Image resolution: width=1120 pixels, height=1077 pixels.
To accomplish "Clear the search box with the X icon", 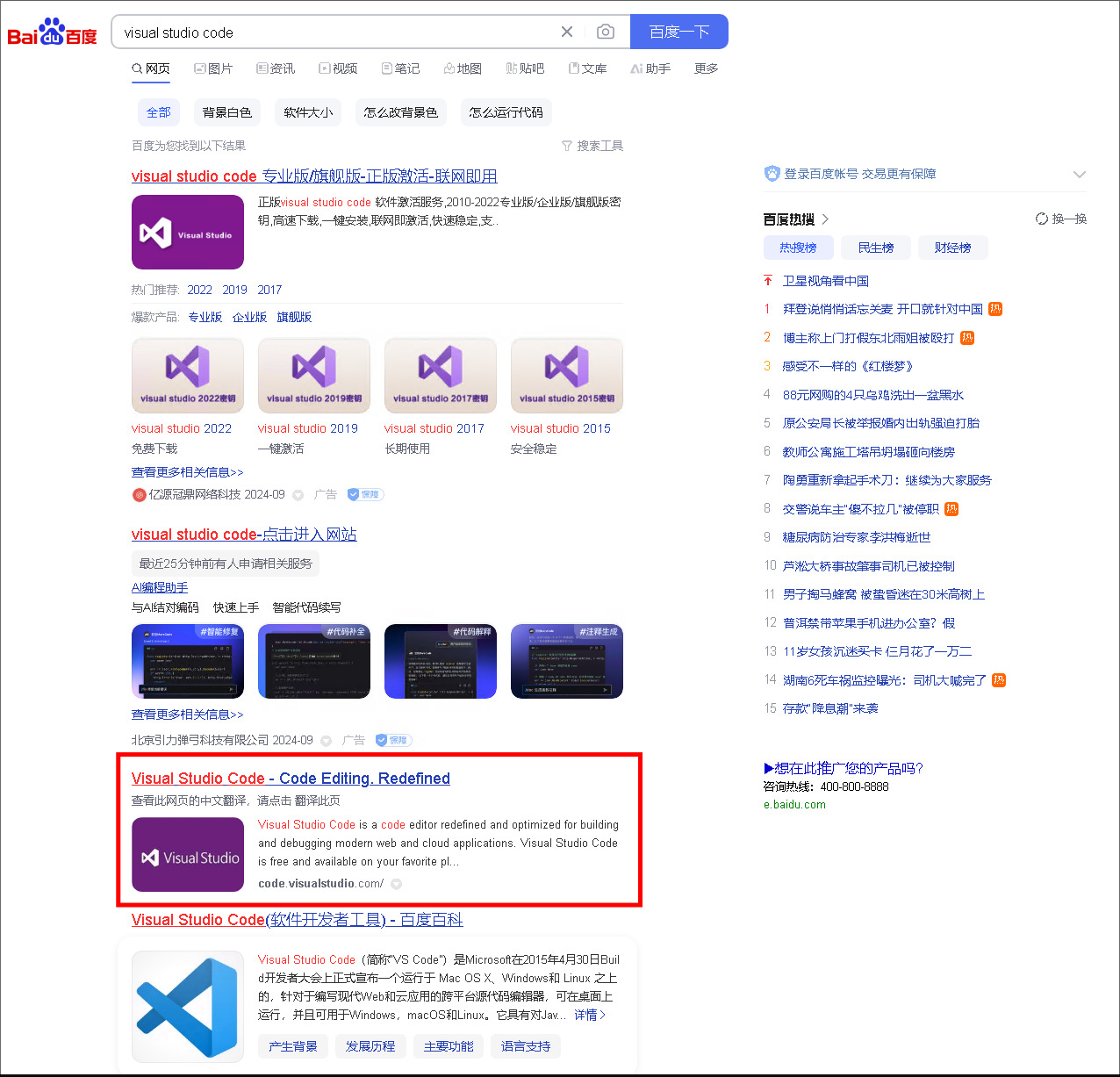I will [x=566, y=31].
